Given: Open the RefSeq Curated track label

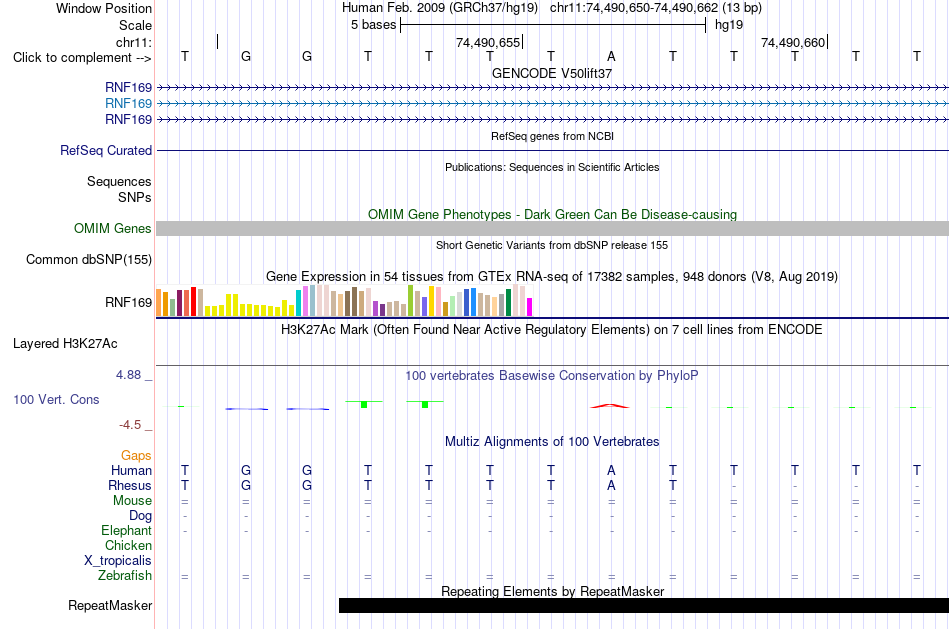Looking at the screenshot, I should [106, 150].
